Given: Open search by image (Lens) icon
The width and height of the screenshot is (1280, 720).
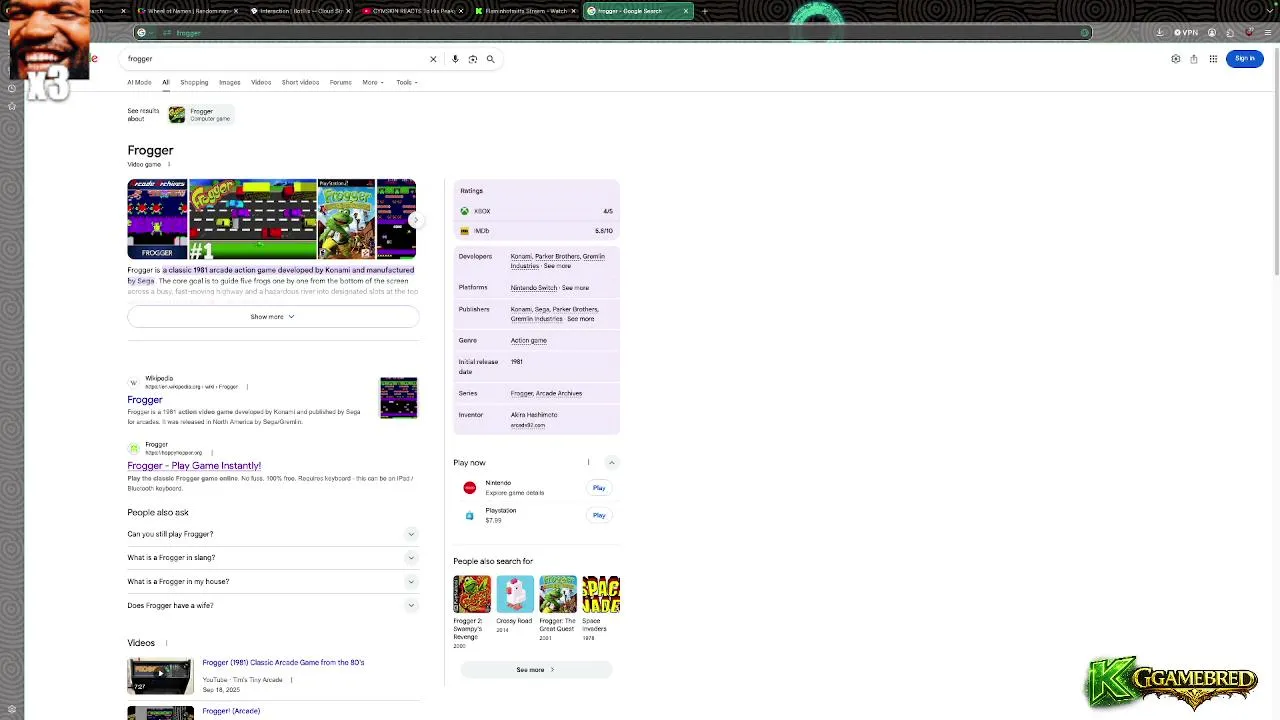Looking at the screenshot, I should pos(473,59).
